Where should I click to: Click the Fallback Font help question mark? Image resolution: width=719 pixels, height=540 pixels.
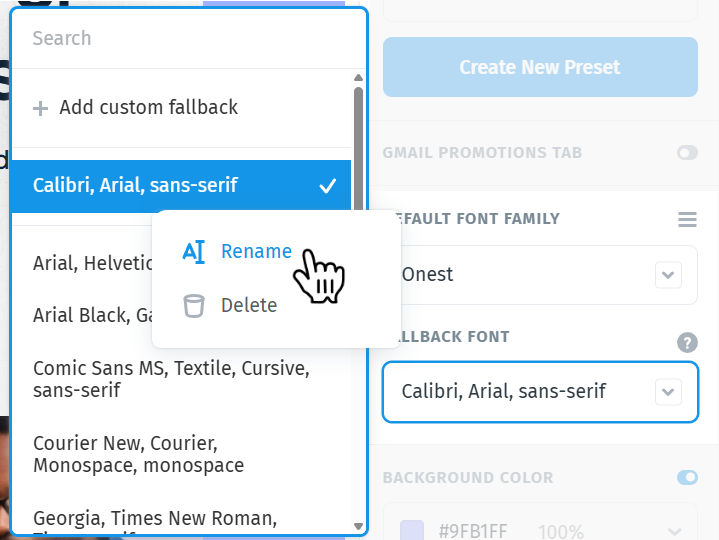(687, 342)
